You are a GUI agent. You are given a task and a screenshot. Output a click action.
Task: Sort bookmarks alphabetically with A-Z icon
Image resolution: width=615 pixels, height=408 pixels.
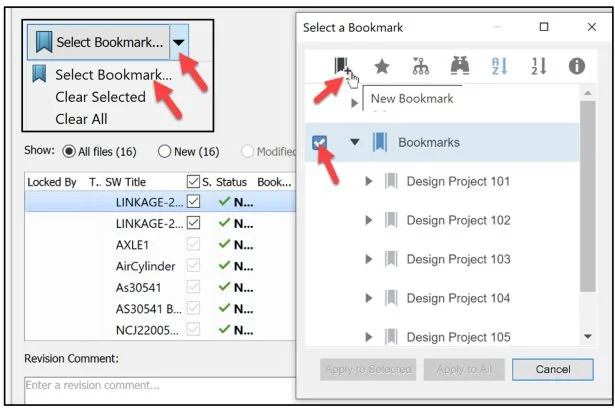(x=499, y=66)
